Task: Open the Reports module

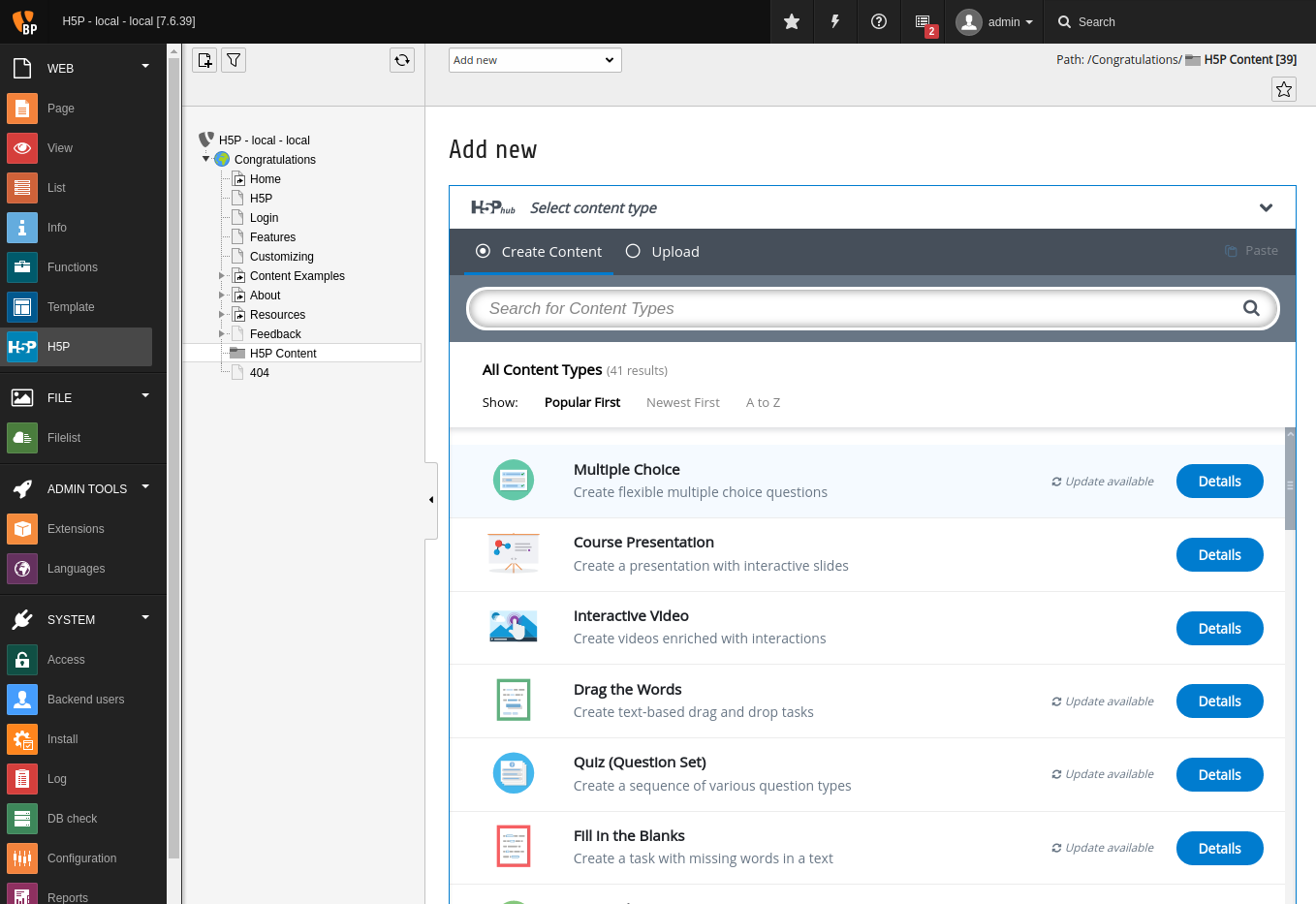Action: pyautogui.click(x=68, y=897)
